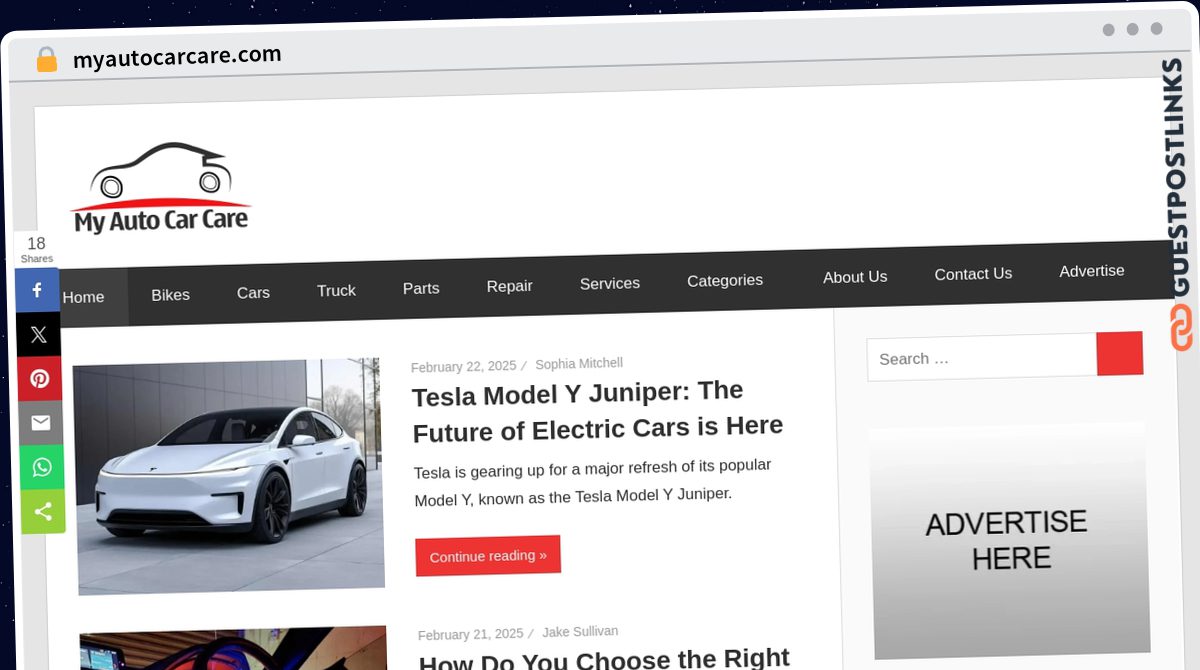Image resolution: width=1200 pixels, height=670 pixels.
Task: View author Jake Sullivan's posts
Action: click(x=580, y=632)
